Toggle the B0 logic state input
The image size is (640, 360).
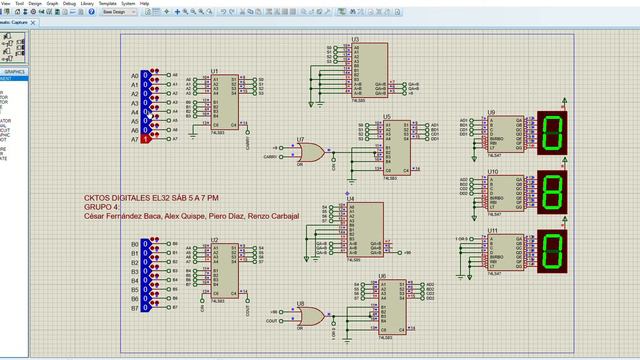pyautogui.click(x=145, y=244)
